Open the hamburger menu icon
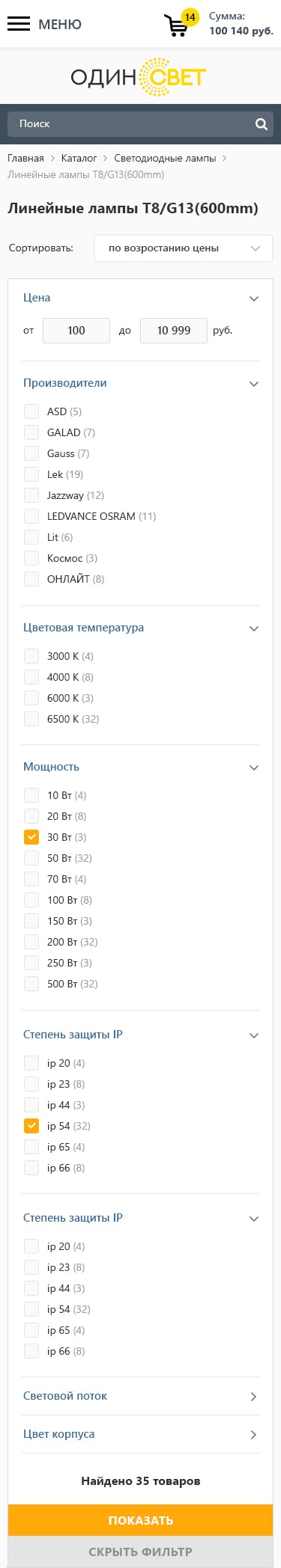This screenshot has height=1568, width=281. (19, 24)
